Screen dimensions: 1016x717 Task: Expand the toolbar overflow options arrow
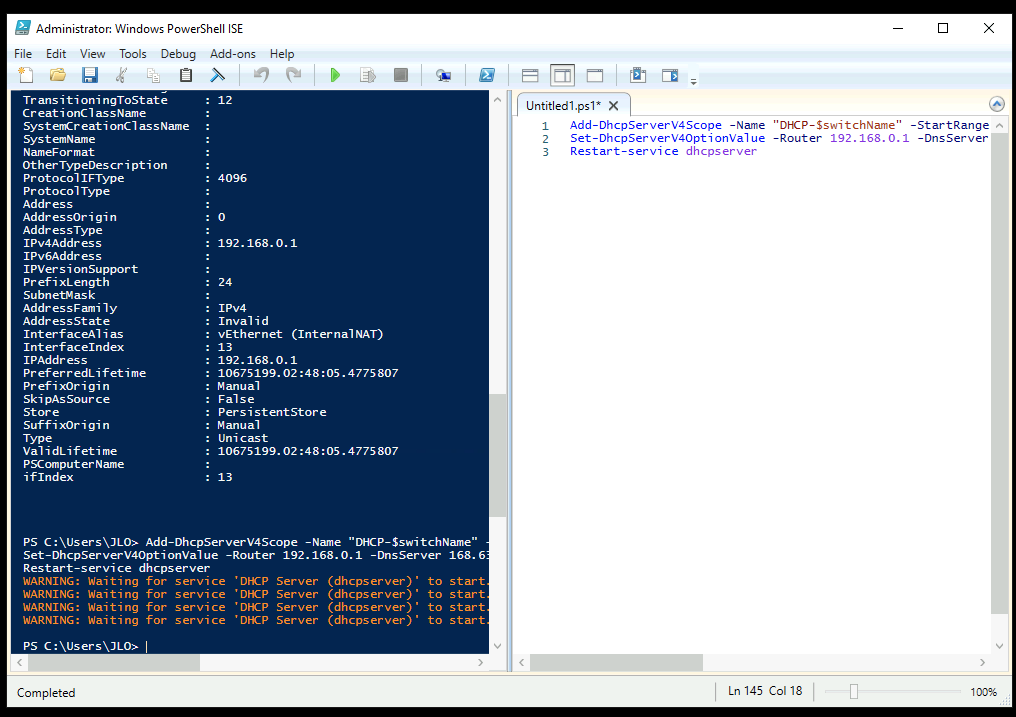pos(693,79)
